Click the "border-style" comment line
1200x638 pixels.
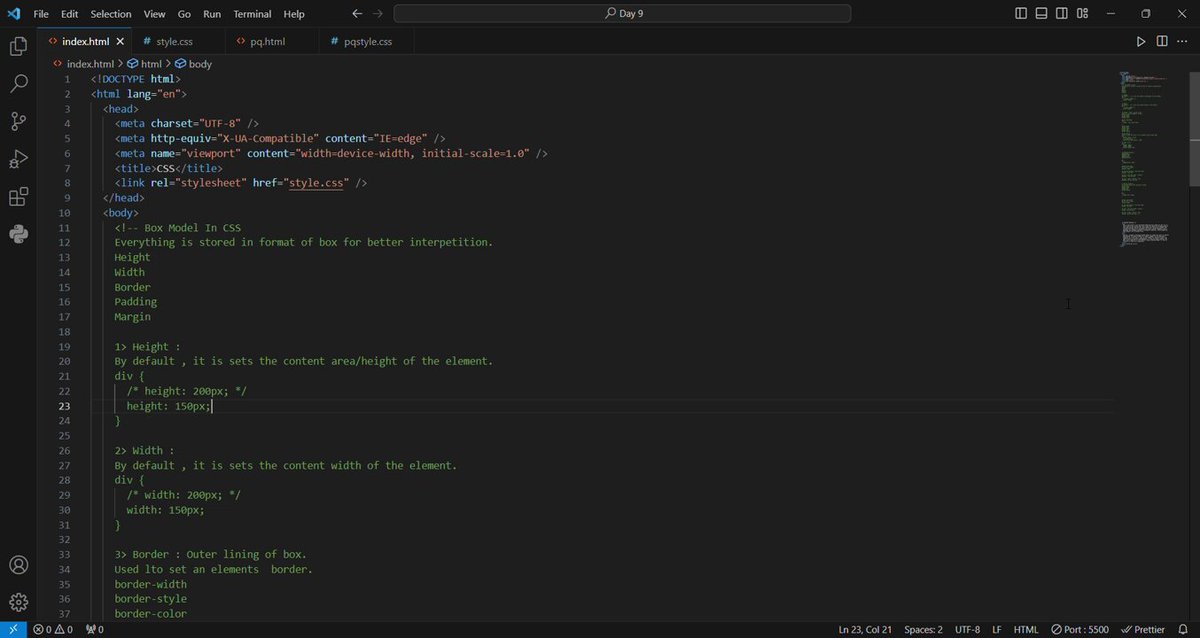click(150, 599)
